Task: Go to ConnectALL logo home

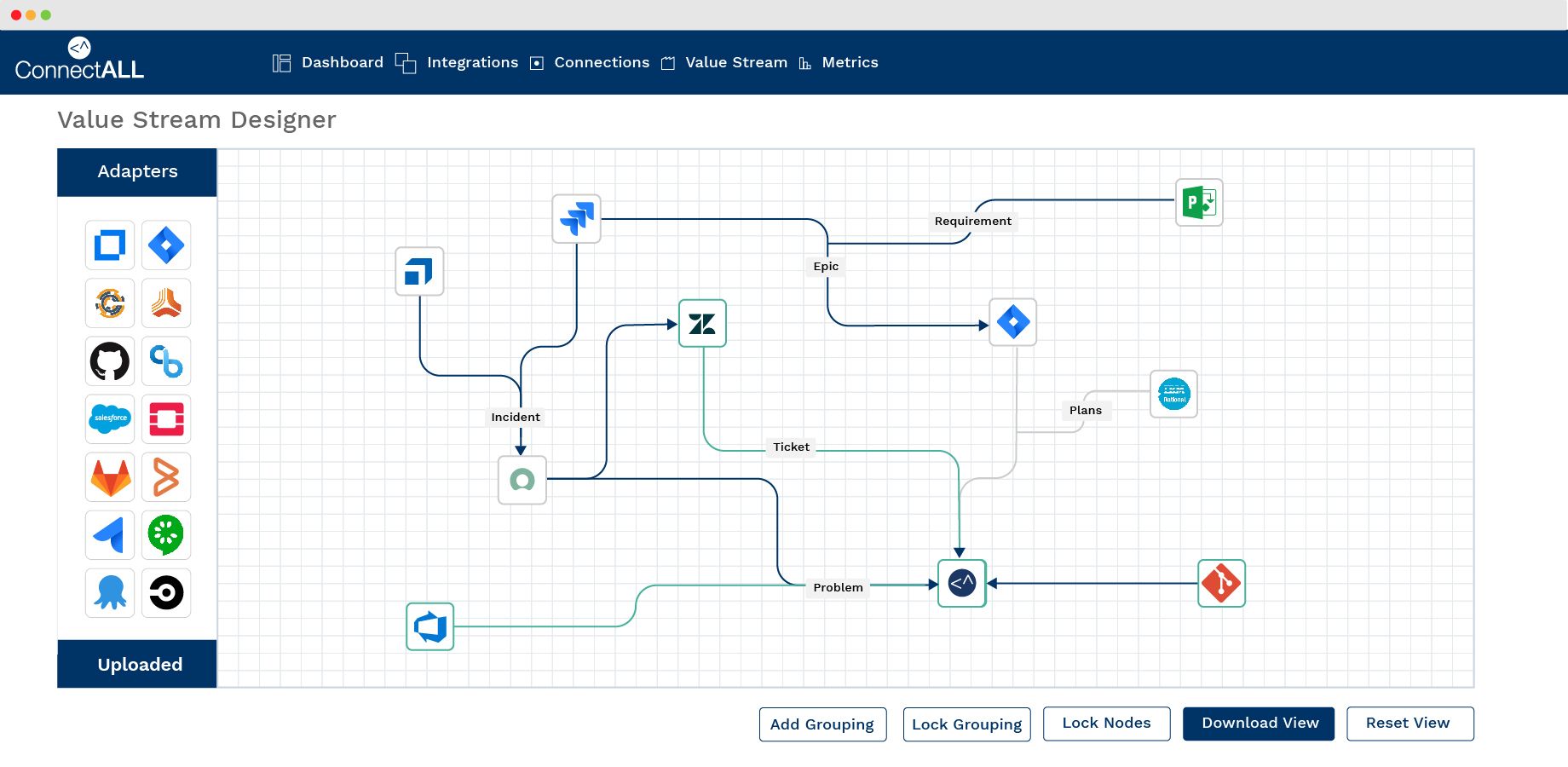Action: [79, 59]
